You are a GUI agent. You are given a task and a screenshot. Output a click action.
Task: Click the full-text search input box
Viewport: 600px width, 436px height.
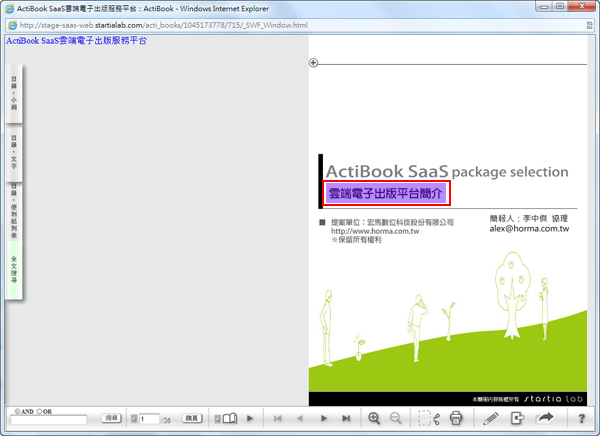[x=49, y=420]
